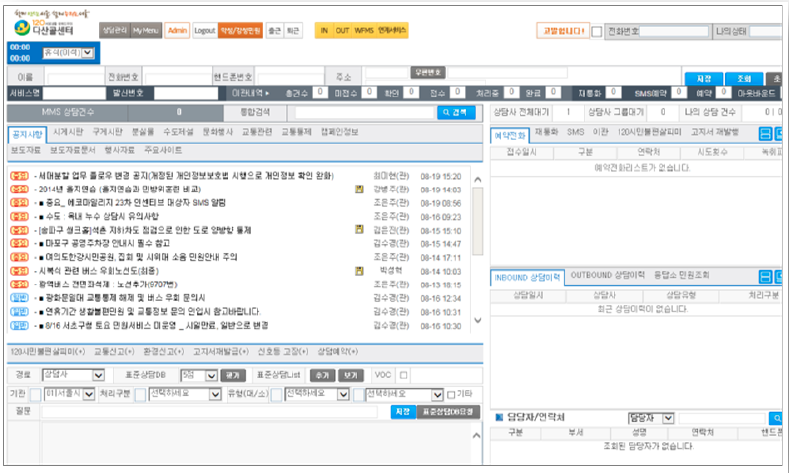Open the yellow note icon on 옥내 누수 row
The height and width of the screenshot is (473, 789).
[x=359, y=215]
